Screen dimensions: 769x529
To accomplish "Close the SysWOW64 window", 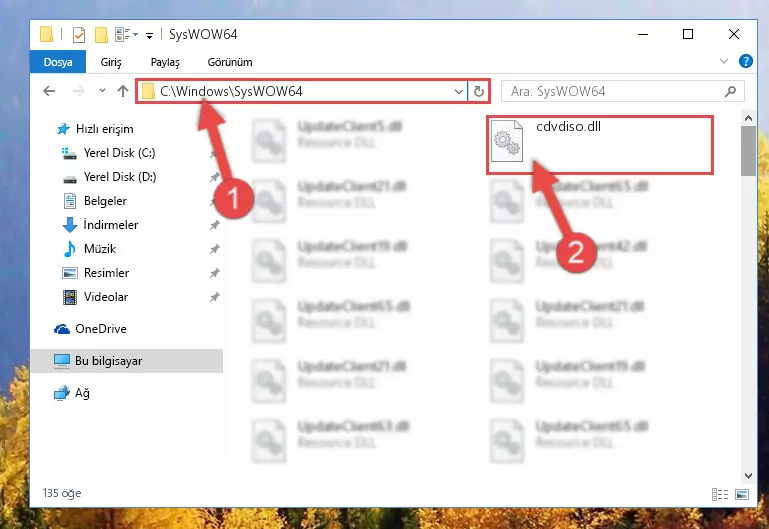I will [x=734, y=34].
